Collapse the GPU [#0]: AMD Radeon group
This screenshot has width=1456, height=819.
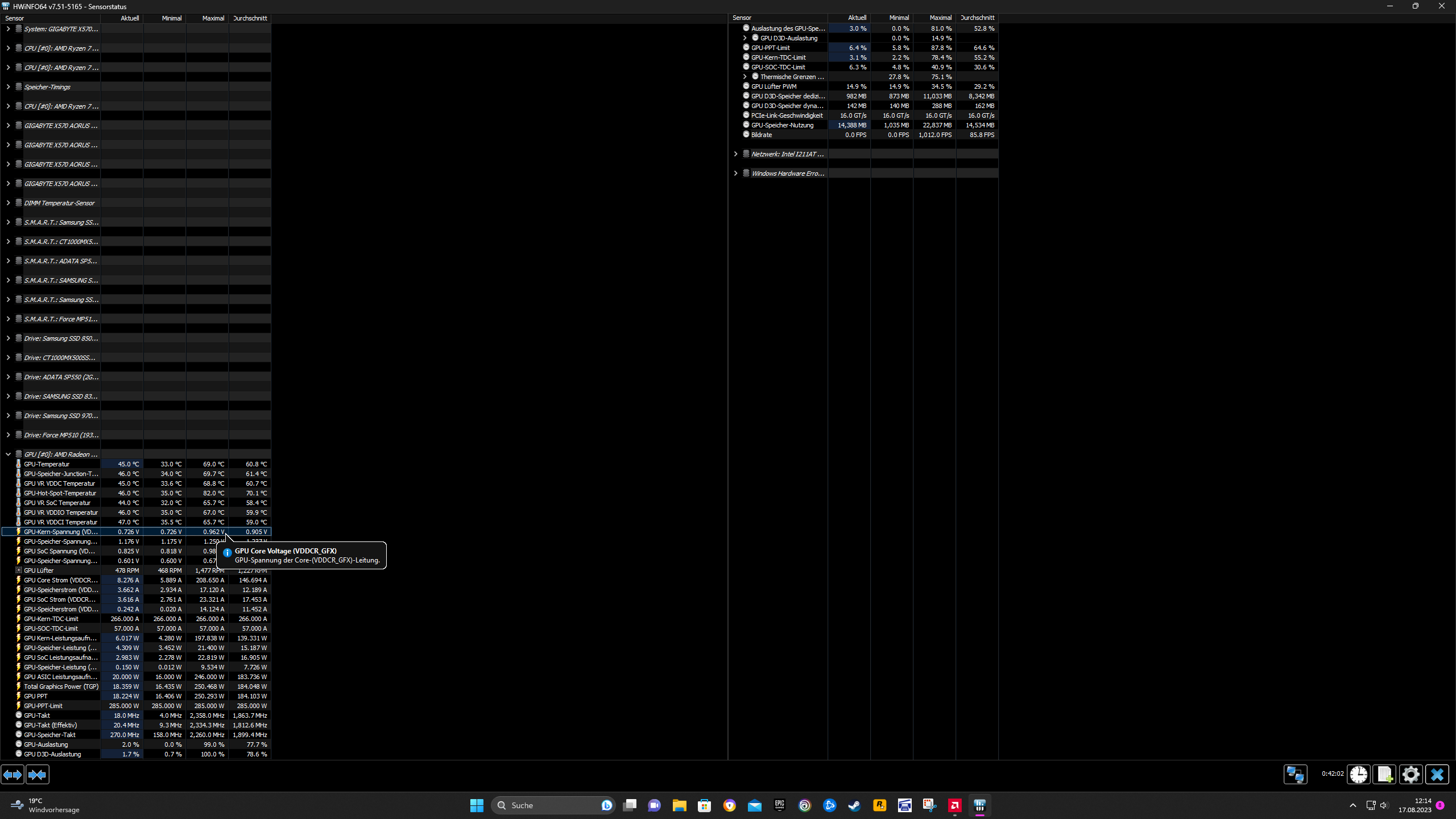(x=8, y=454)
